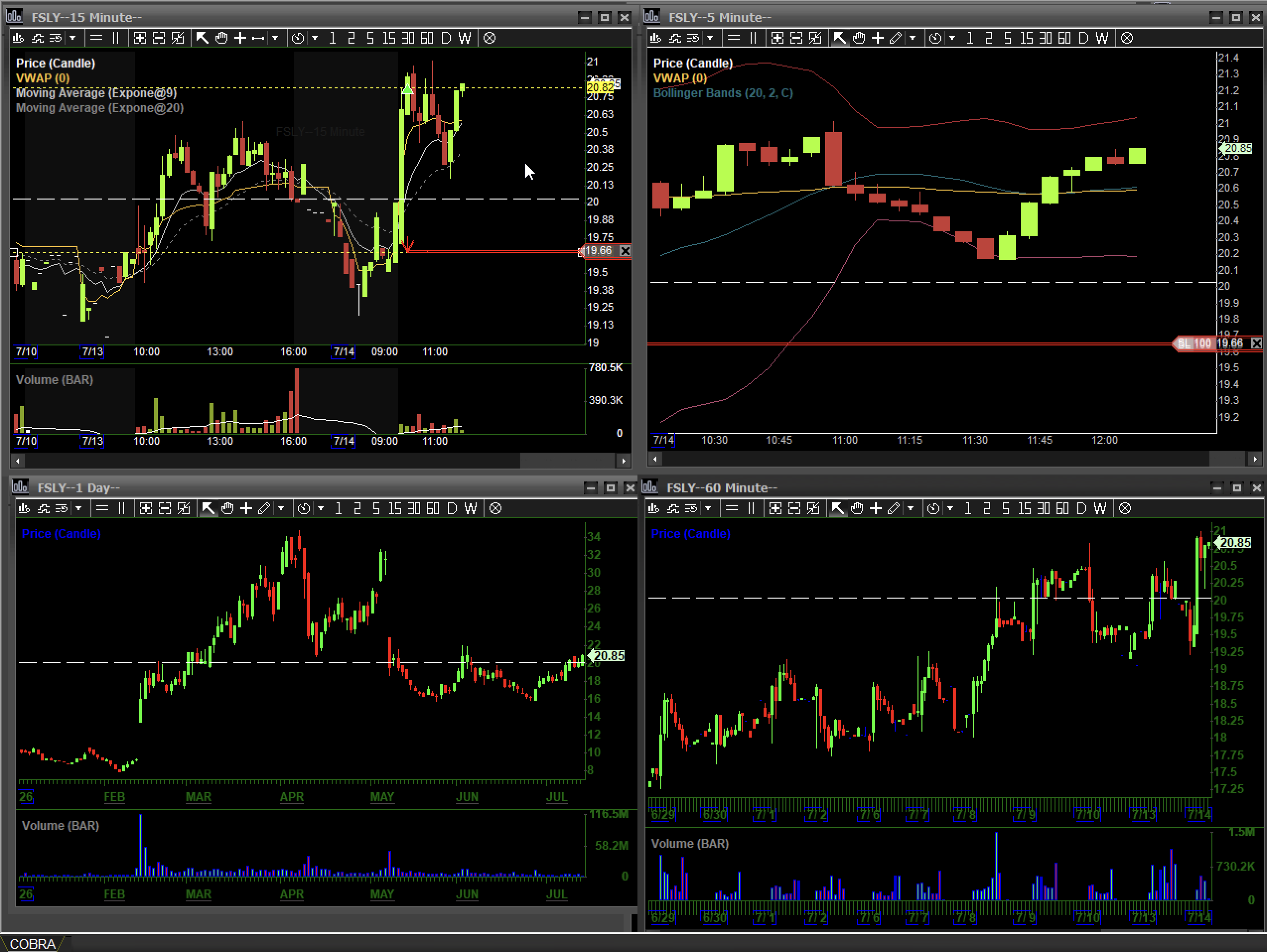The height and width of the screenshot is (952, 1267).
Task: Click the circled X icon in 5 Minute toolbar
Action: pos(1126,38)
